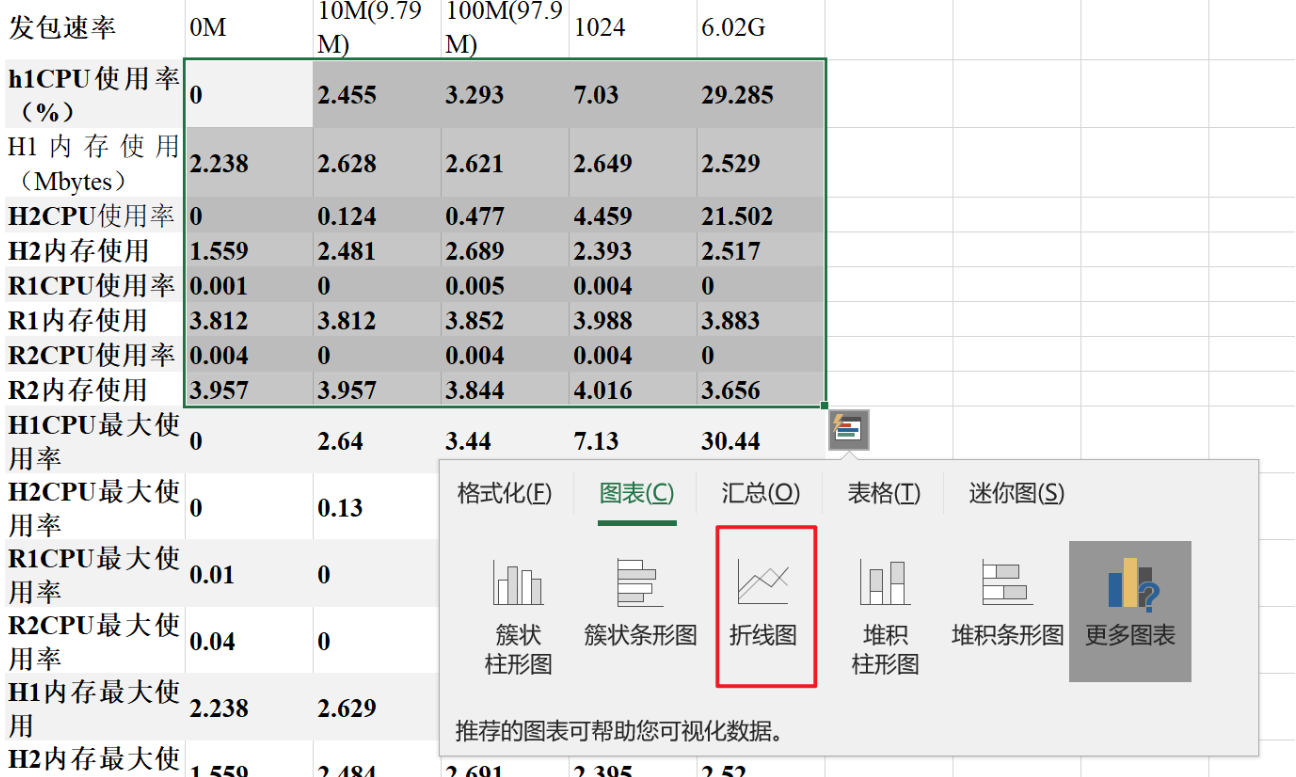Click the R2CPU使用率 row label
This screenshot has width=1296, height=777.
(92, 355)
